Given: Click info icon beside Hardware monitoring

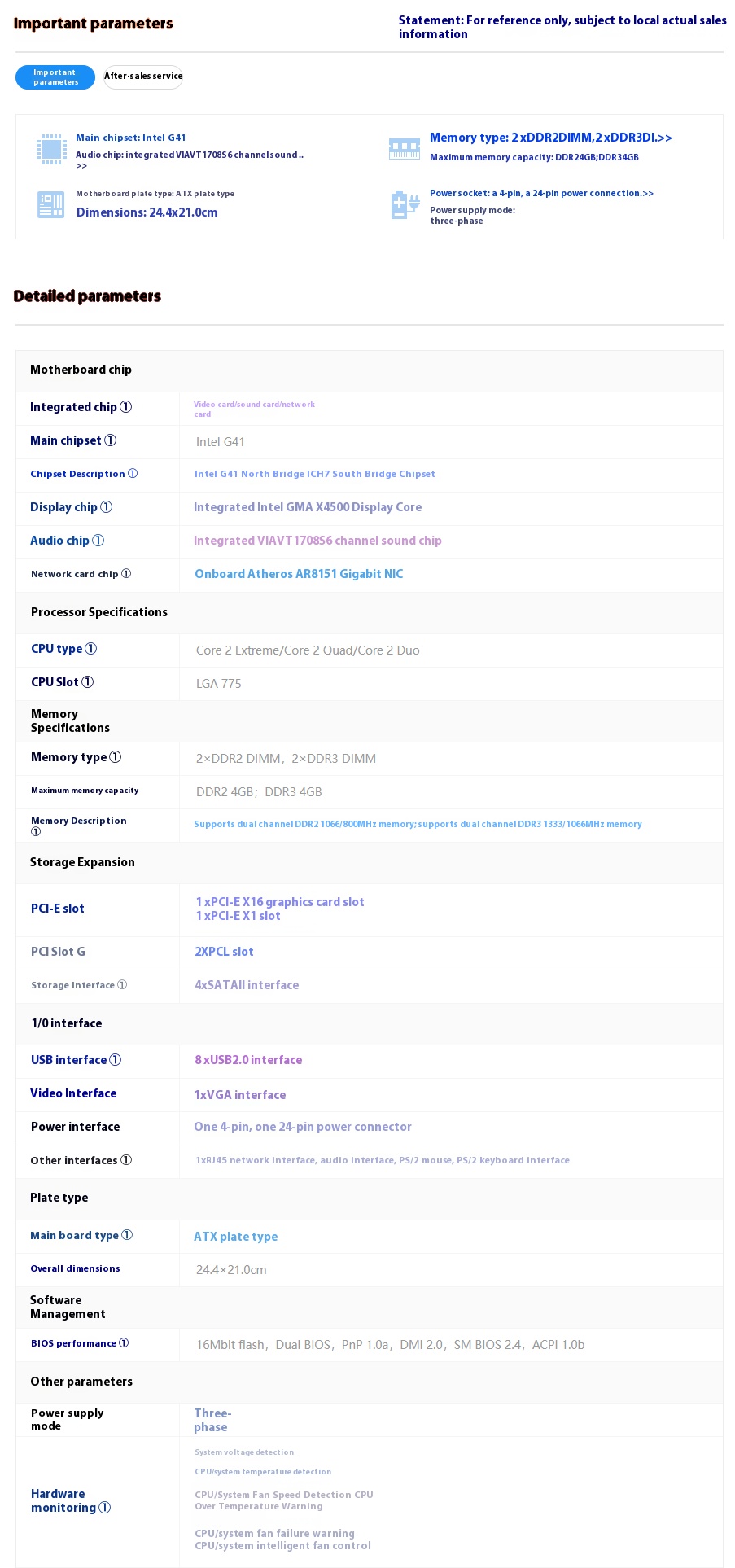Looking at the screenshot, I should [x=104, y=1508].
